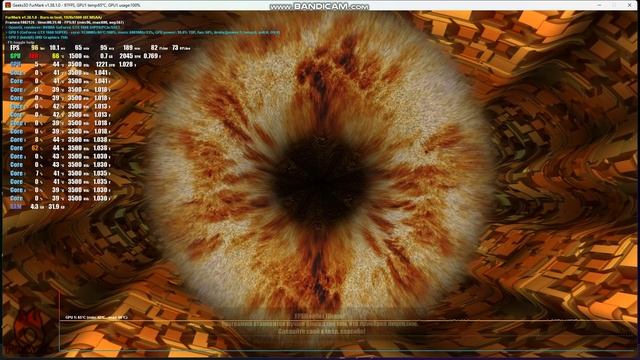Click the GPU 2 Intel UHD Graphics line
Screen dimensions: 640x360
[x=37, y=37]
